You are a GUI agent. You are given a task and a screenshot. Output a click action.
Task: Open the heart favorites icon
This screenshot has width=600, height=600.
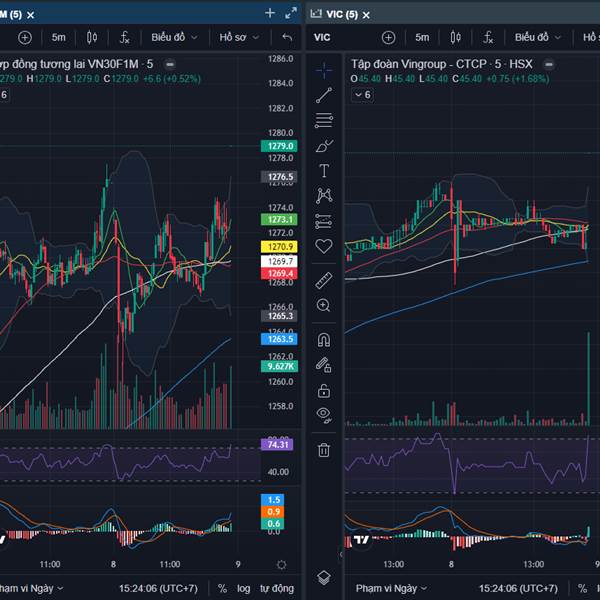324,246
